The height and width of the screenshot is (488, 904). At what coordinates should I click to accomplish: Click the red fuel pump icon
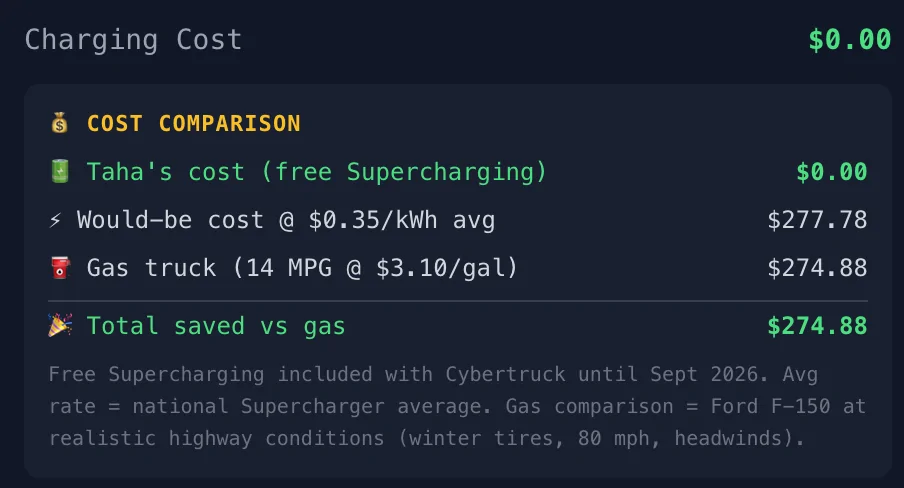(61, 268)
